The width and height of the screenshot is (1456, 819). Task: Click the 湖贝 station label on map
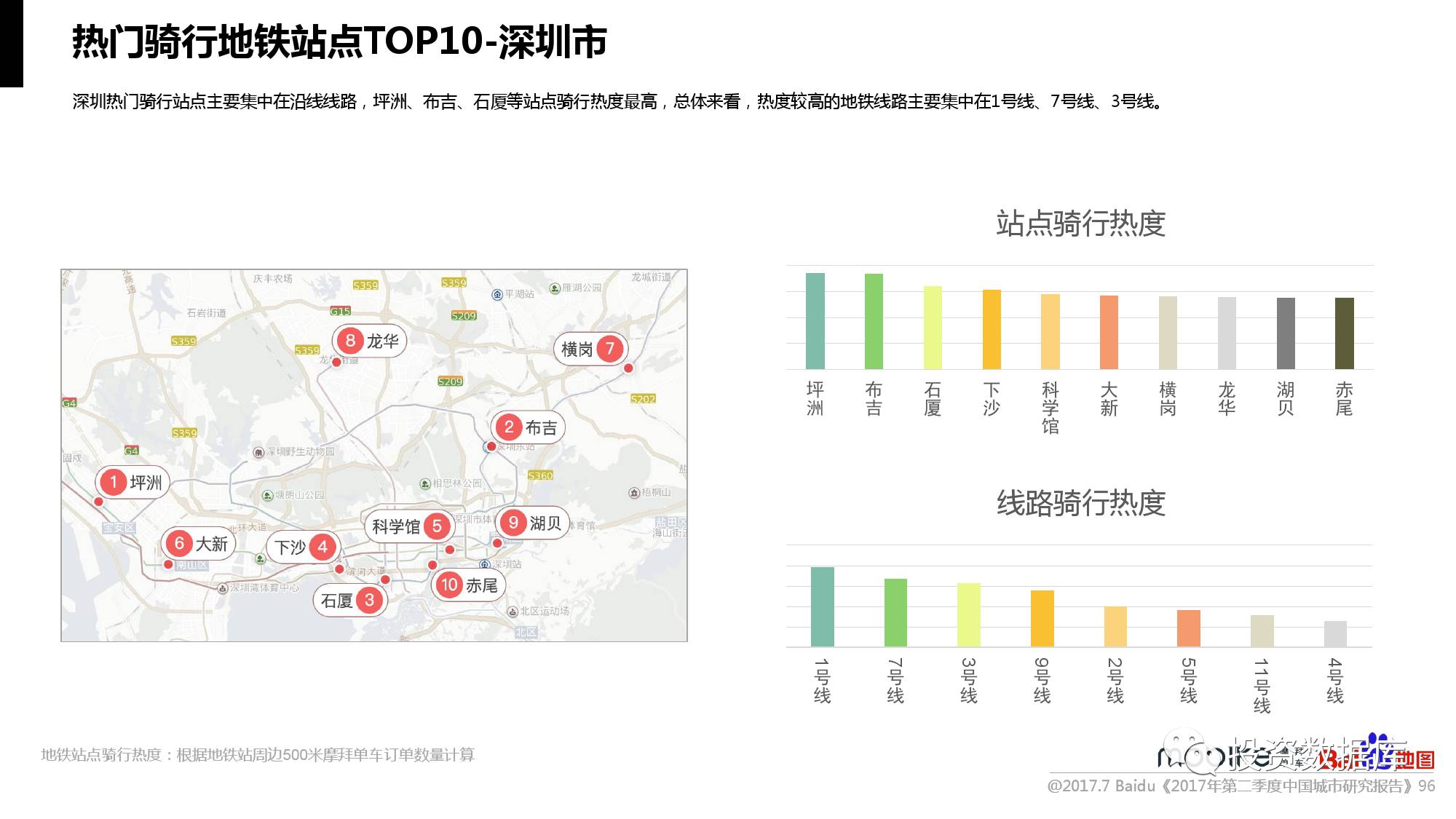pyautogui.click(x=545, y=523)
